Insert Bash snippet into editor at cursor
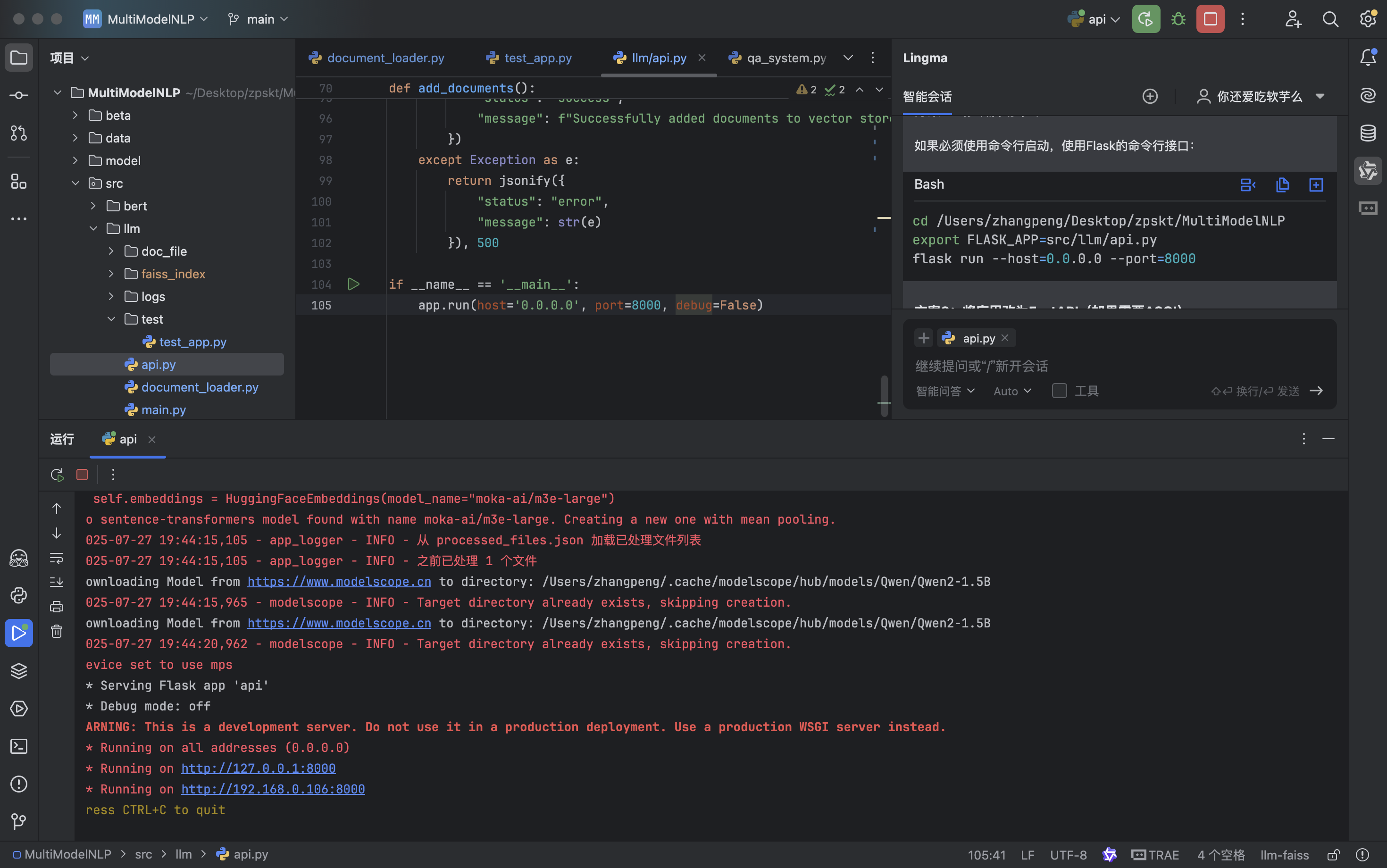This screenshot has height=868, width=1387. coord(1247,185)
